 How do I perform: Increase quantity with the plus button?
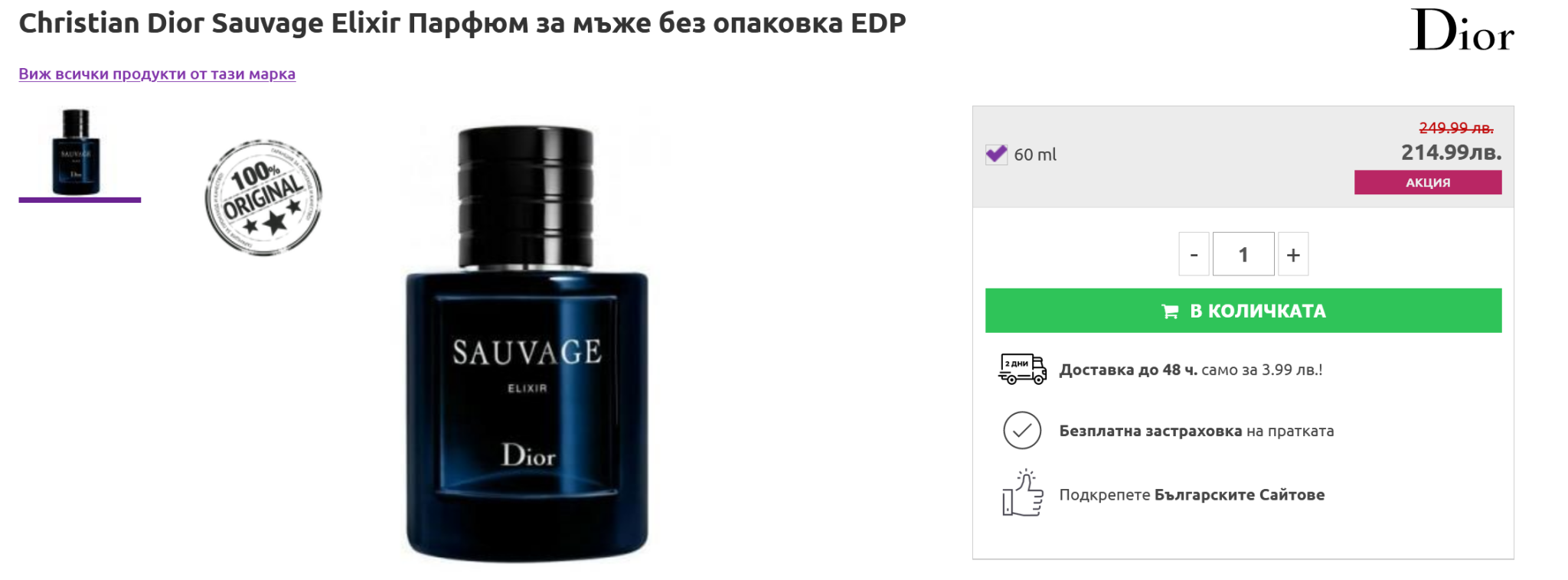click(1293, 254)
